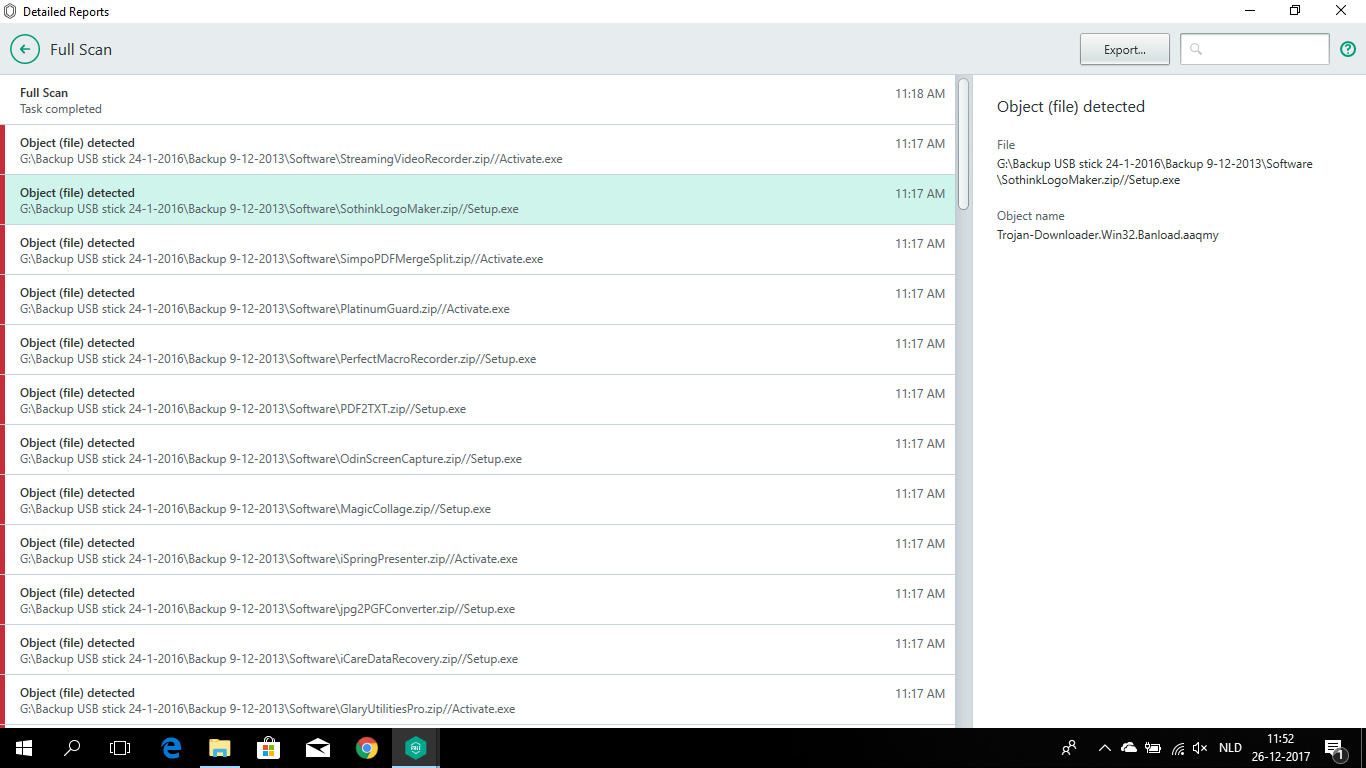Click the muted speaker volume icon
Viewport: 1366px width, 768px height.
[x=1201, y=747]
